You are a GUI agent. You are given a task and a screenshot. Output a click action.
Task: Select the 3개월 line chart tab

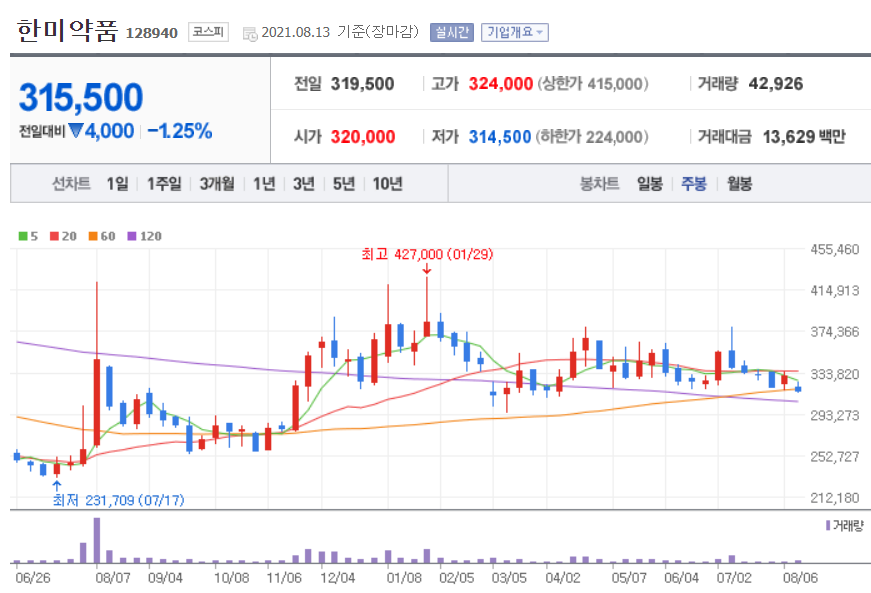point(217,184)
